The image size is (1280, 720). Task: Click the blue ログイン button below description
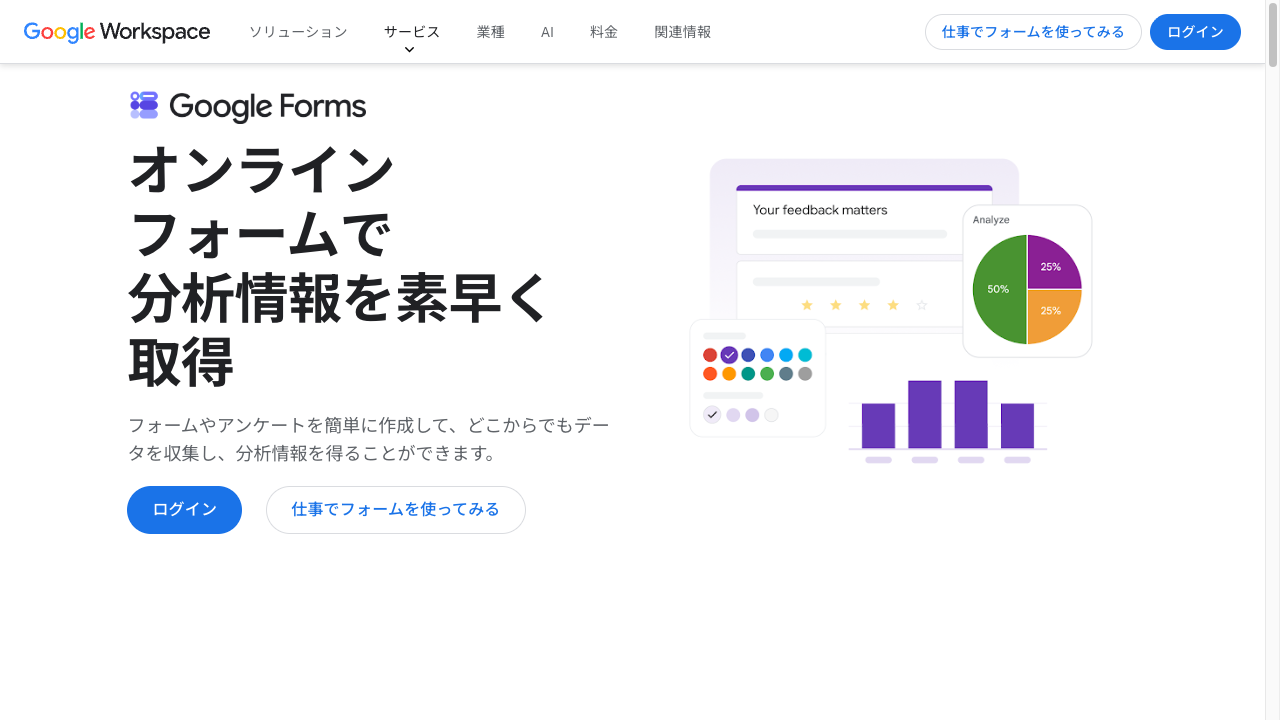pyautogui.click(x=184, y=510)
